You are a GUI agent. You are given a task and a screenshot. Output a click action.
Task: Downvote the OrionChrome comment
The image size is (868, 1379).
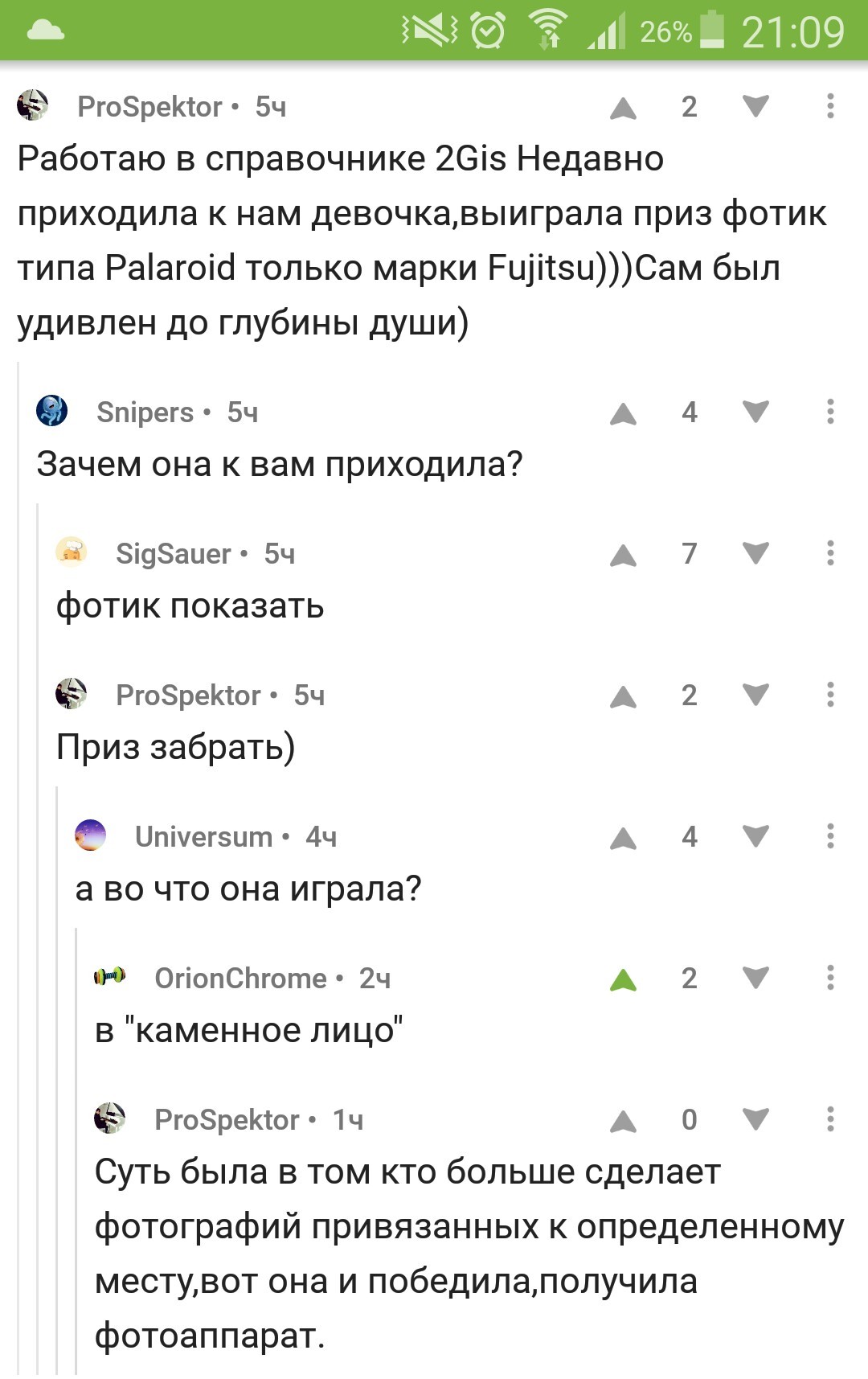(x=755, y=979)
